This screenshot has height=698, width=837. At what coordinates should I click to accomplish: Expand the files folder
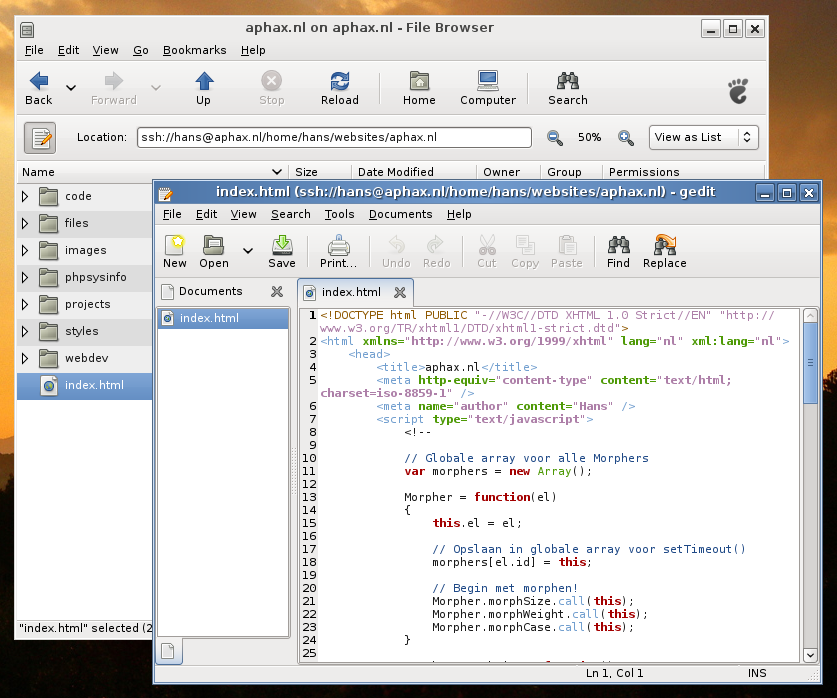(25, 223)
